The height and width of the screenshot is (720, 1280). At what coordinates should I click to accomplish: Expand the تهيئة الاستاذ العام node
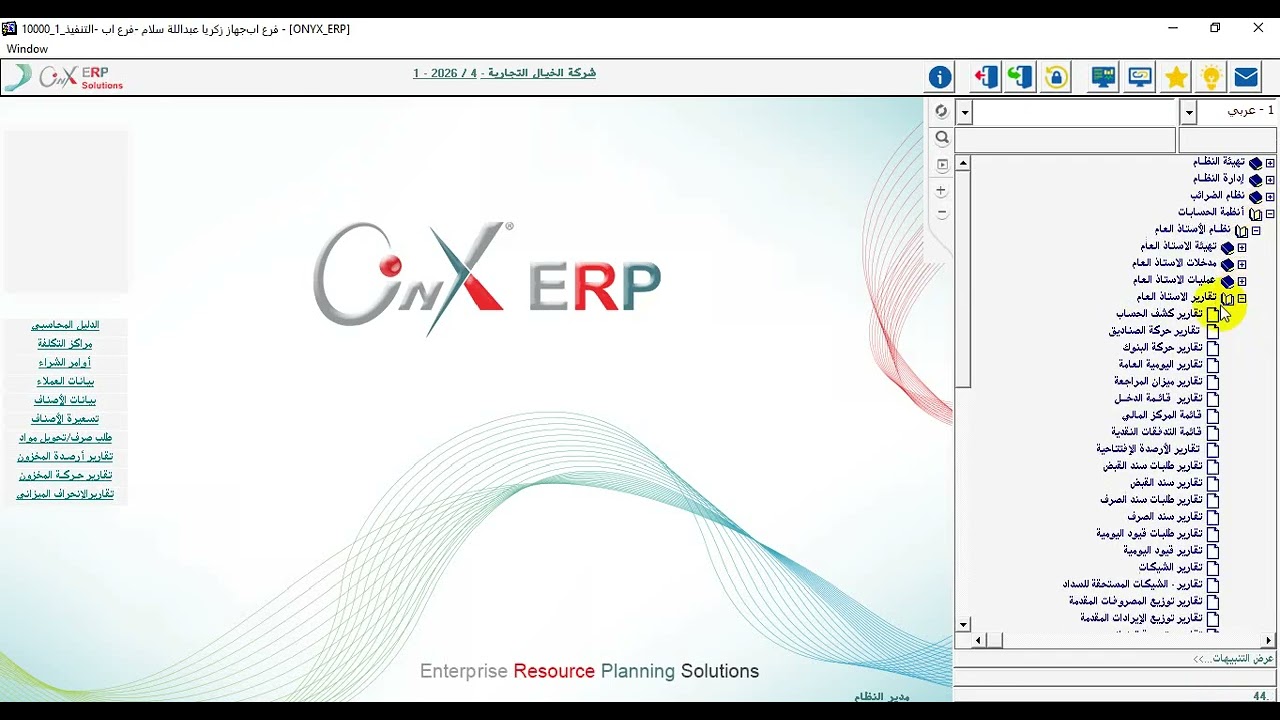[1242, 247]
